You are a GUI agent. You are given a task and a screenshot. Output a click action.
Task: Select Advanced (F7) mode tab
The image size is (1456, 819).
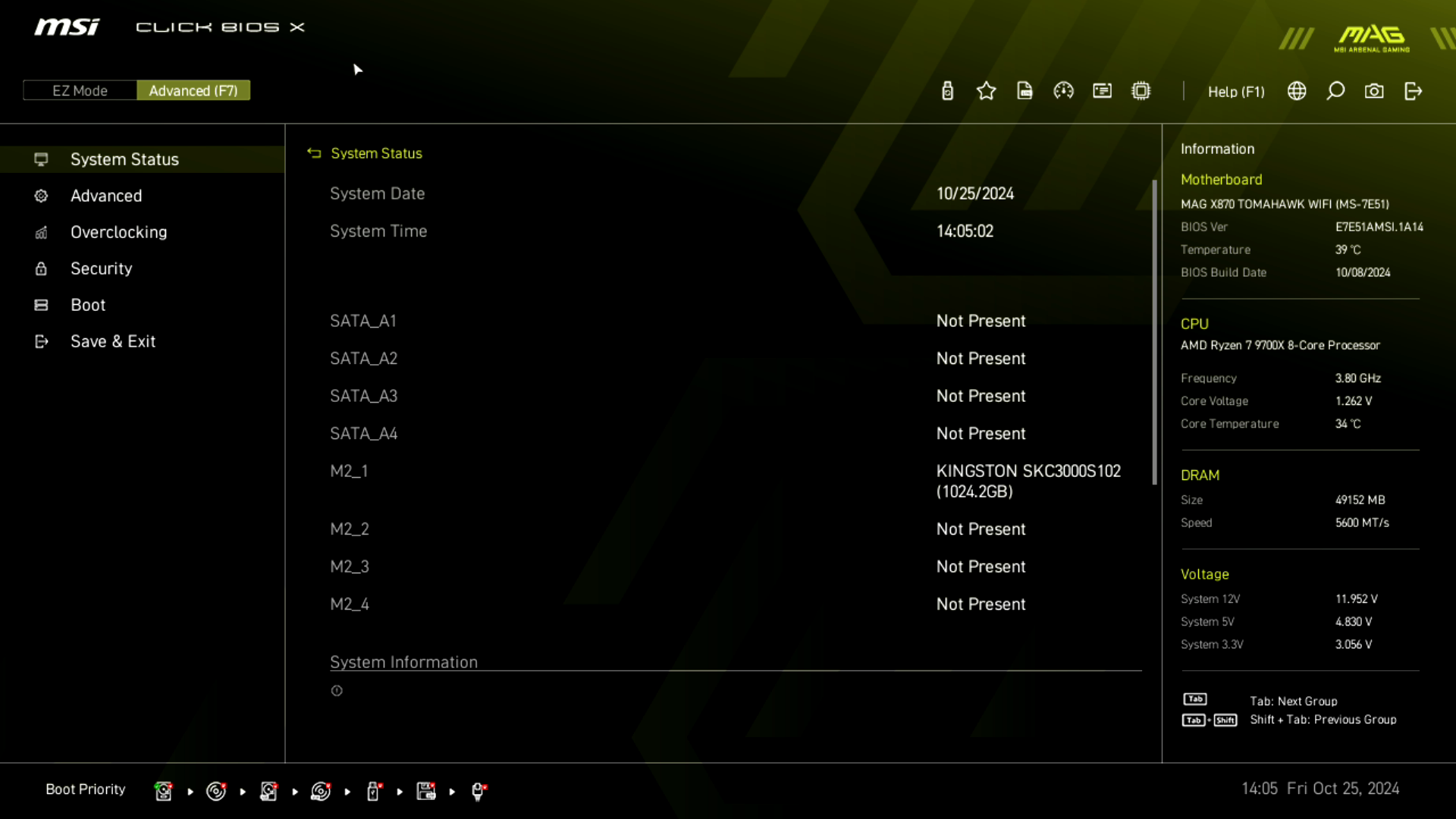(193, 91)
